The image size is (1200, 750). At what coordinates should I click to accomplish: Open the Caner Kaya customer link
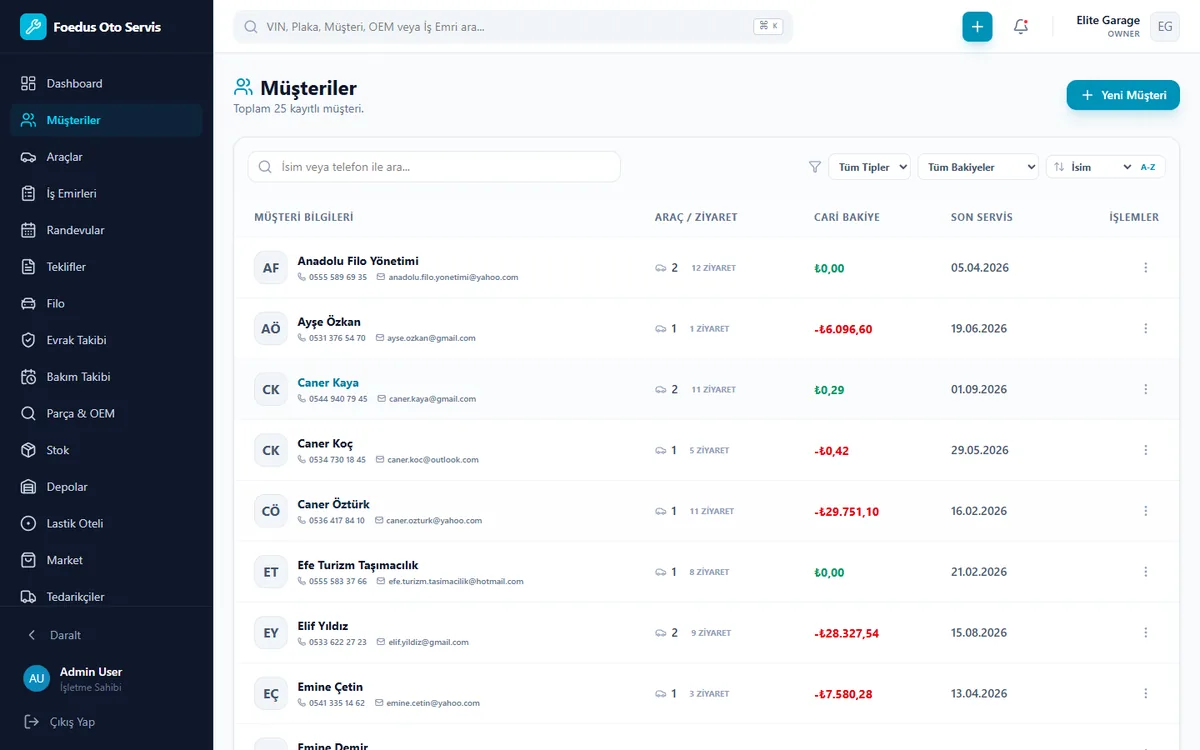coord(328,383)
